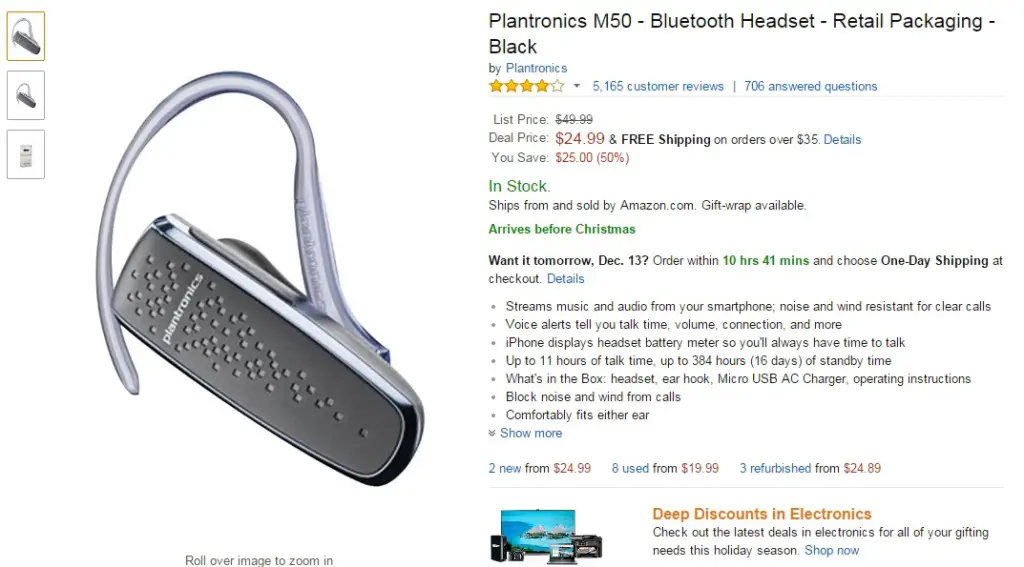Select the third packaging thumbnail image
This screenshot has height=567, width=1024.
tap(26, 154)
